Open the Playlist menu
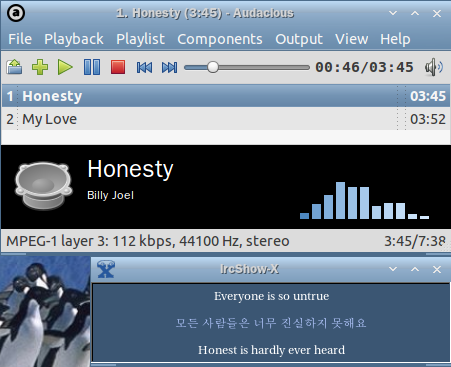451x367 pixels. 140,39
